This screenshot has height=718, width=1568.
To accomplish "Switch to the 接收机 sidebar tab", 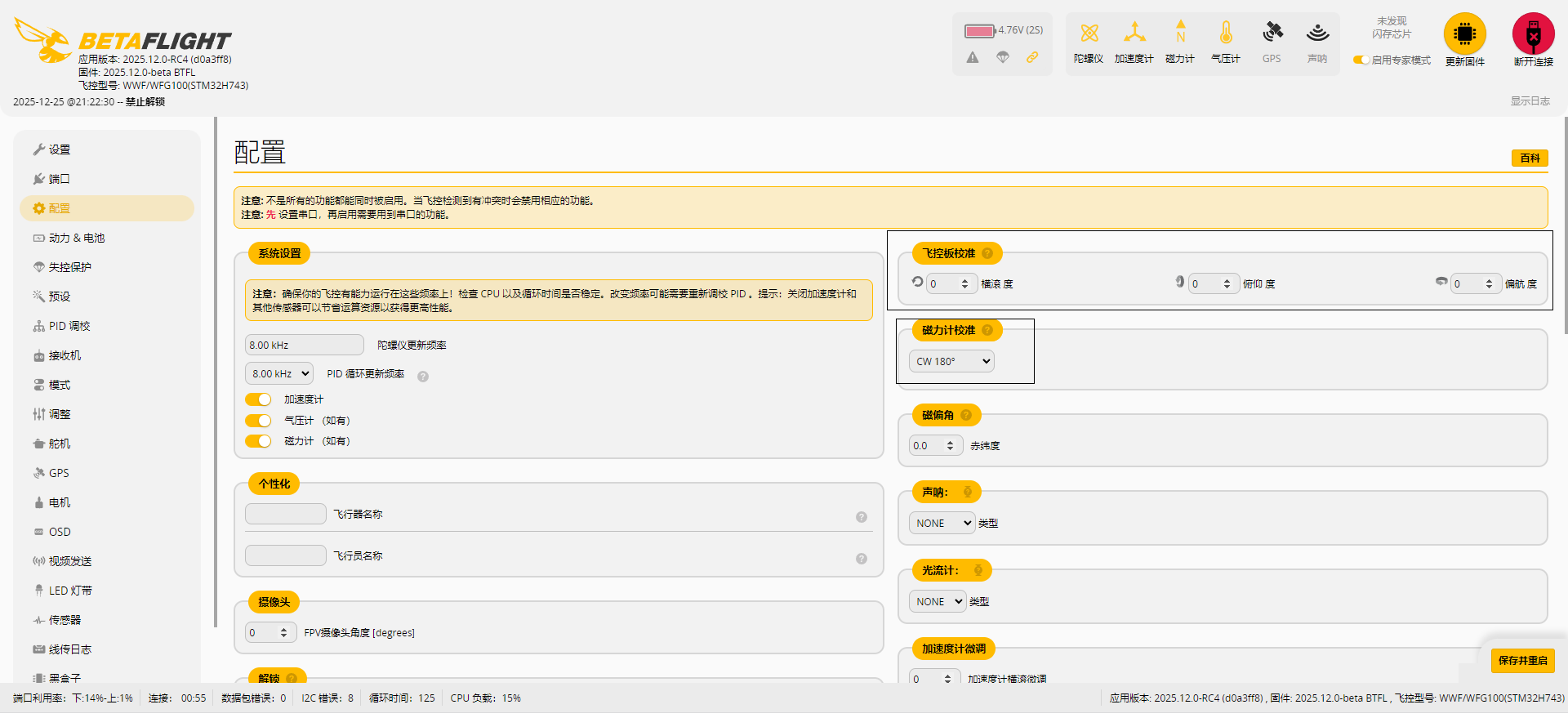I will [x=65, y=355].
